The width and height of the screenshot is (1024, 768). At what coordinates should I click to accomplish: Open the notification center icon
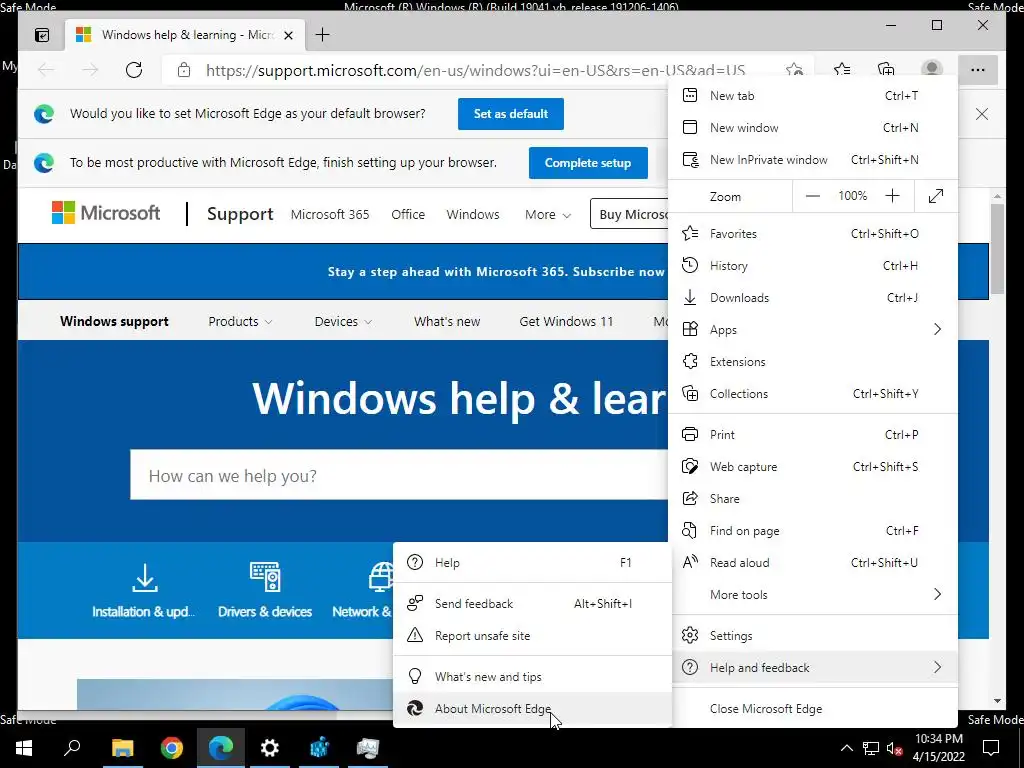[x=991, y=748]
